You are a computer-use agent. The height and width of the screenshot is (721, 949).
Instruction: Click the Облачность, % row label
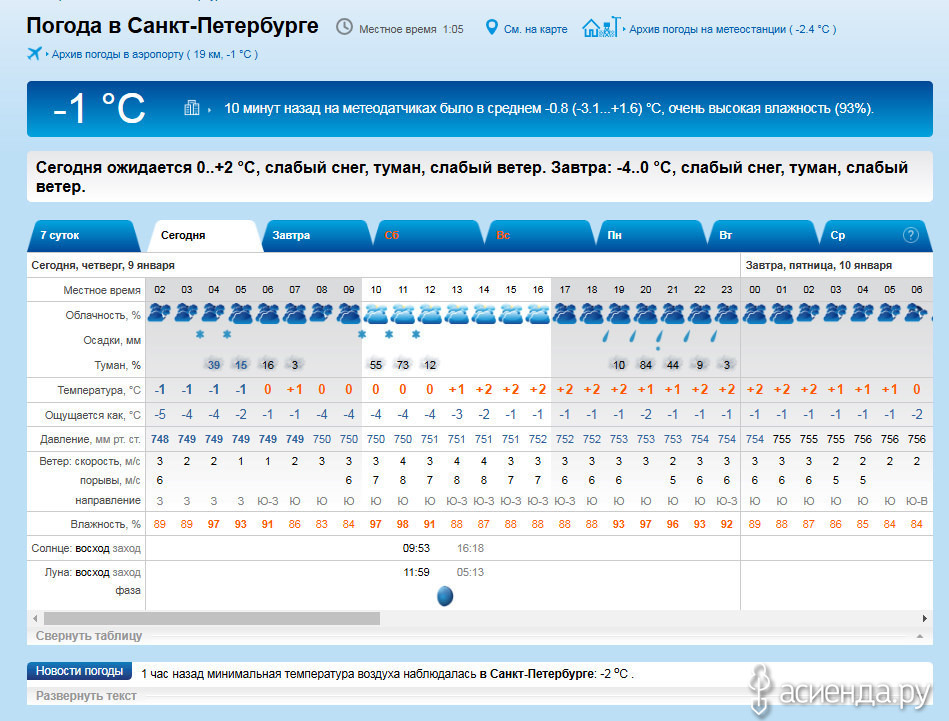click(x=103, y=315)
